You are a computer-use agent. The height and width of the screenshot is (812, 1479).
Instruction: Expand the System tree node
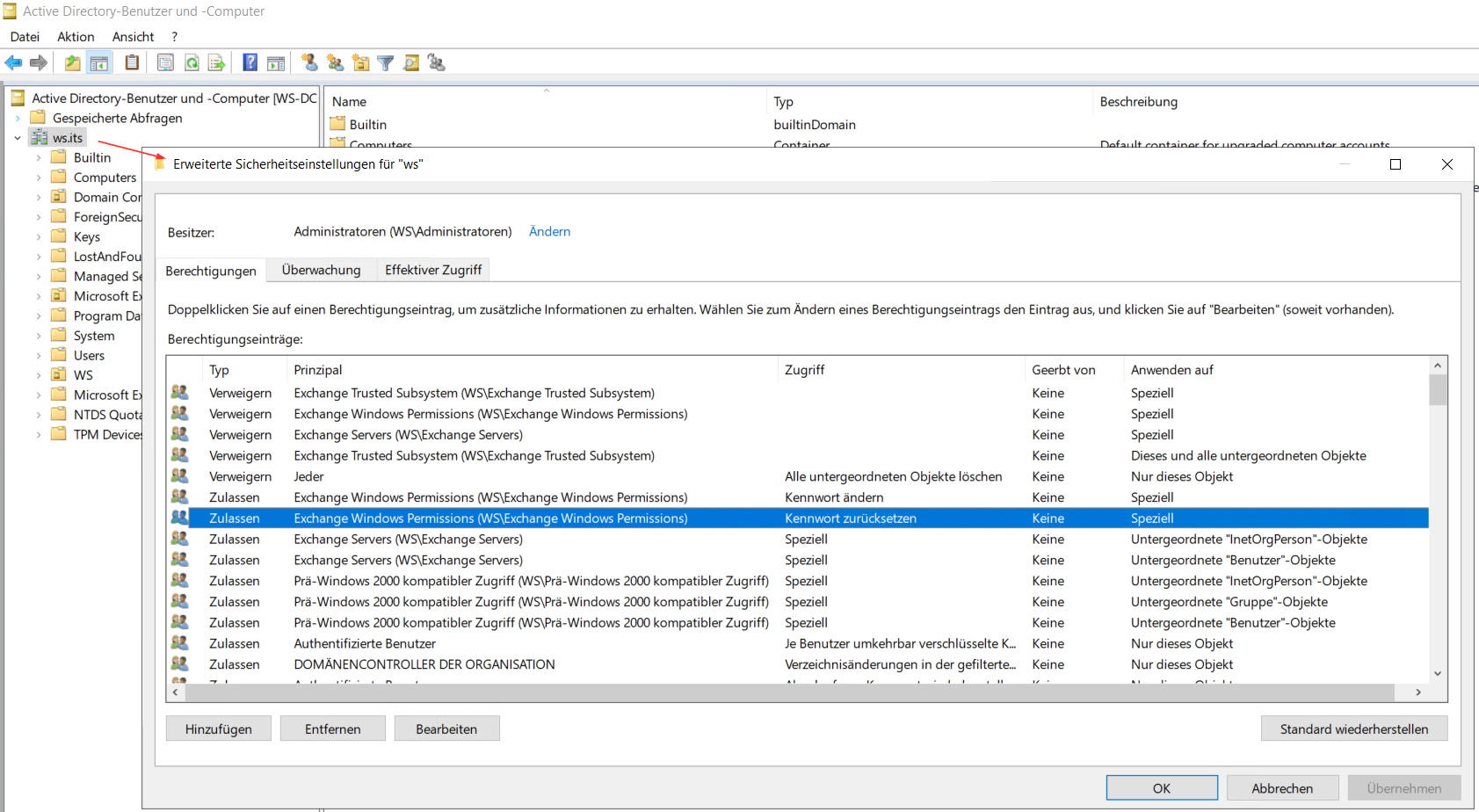click(39, 336)
